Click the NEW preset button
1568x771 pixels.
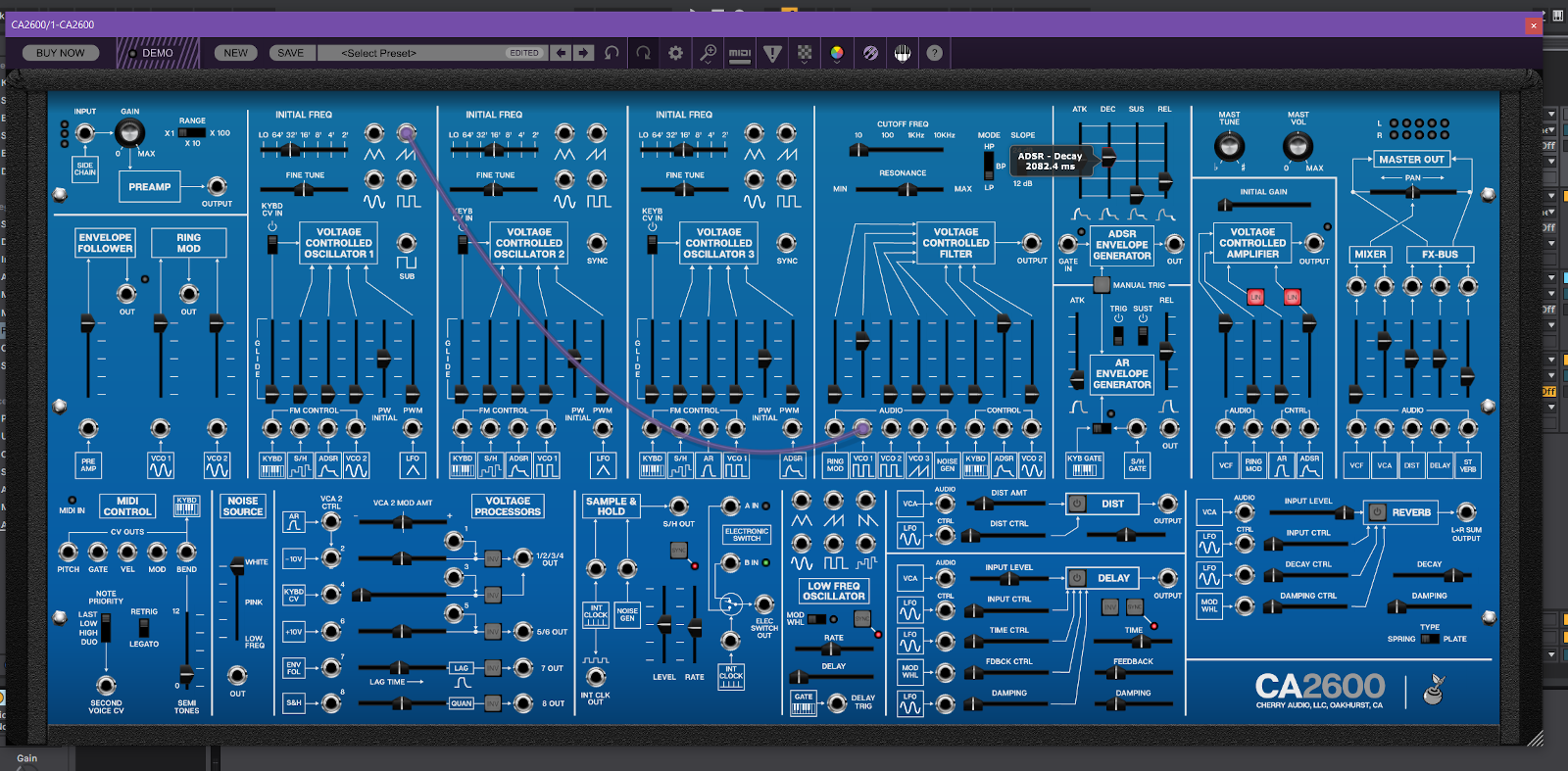click(235, 53)
